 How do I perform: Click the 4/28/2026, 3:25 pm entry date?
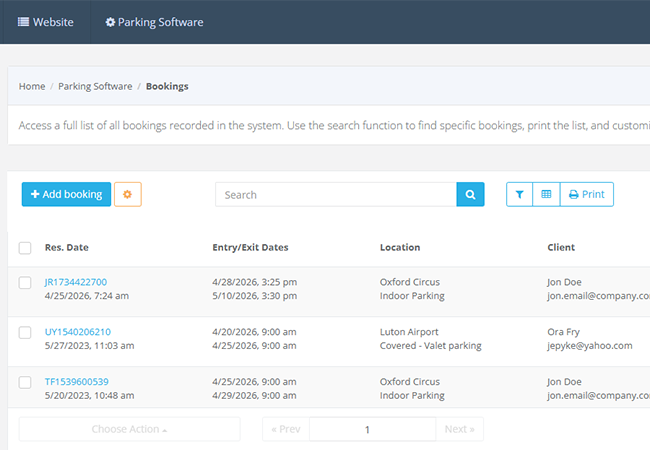tap(255, 282)
